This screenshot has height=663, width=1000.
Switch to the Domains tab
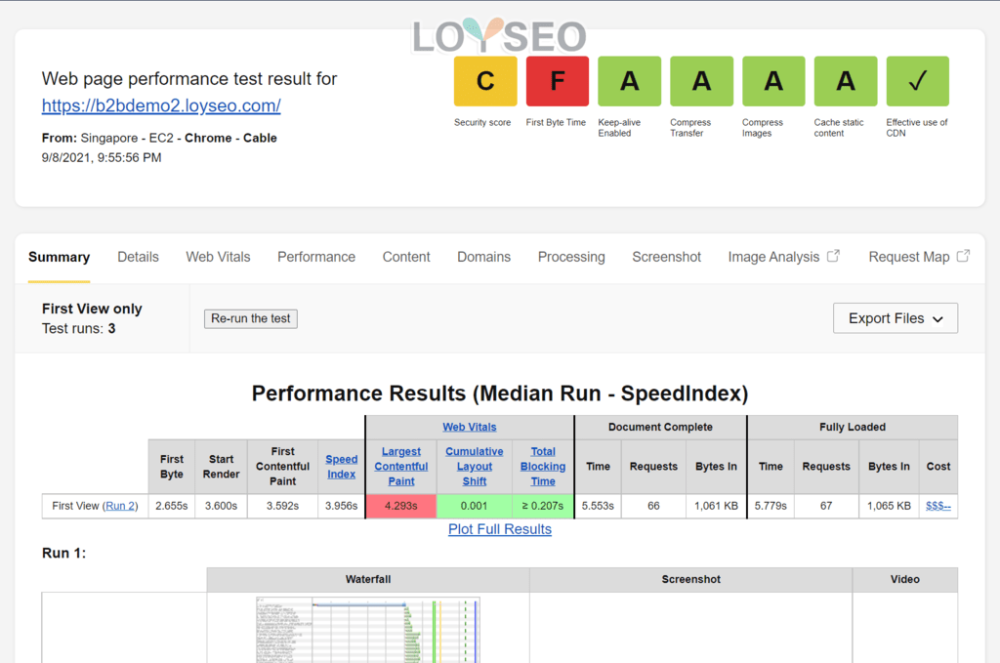484,257
